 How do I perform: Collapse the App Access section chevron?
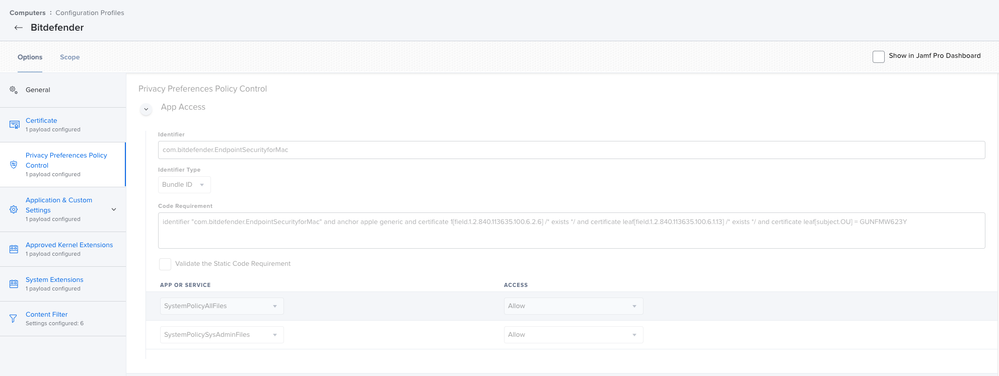[146, 110]
